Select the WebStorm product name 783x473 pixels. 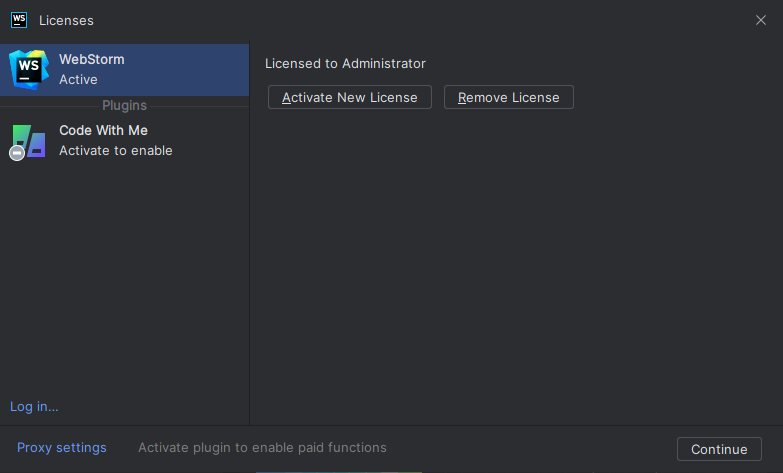click(92, 59)
